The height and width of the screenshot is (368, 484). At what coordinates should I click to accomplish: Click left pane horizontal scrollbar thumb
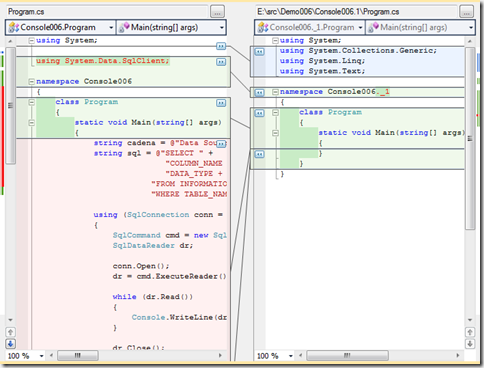pos(78,356)
